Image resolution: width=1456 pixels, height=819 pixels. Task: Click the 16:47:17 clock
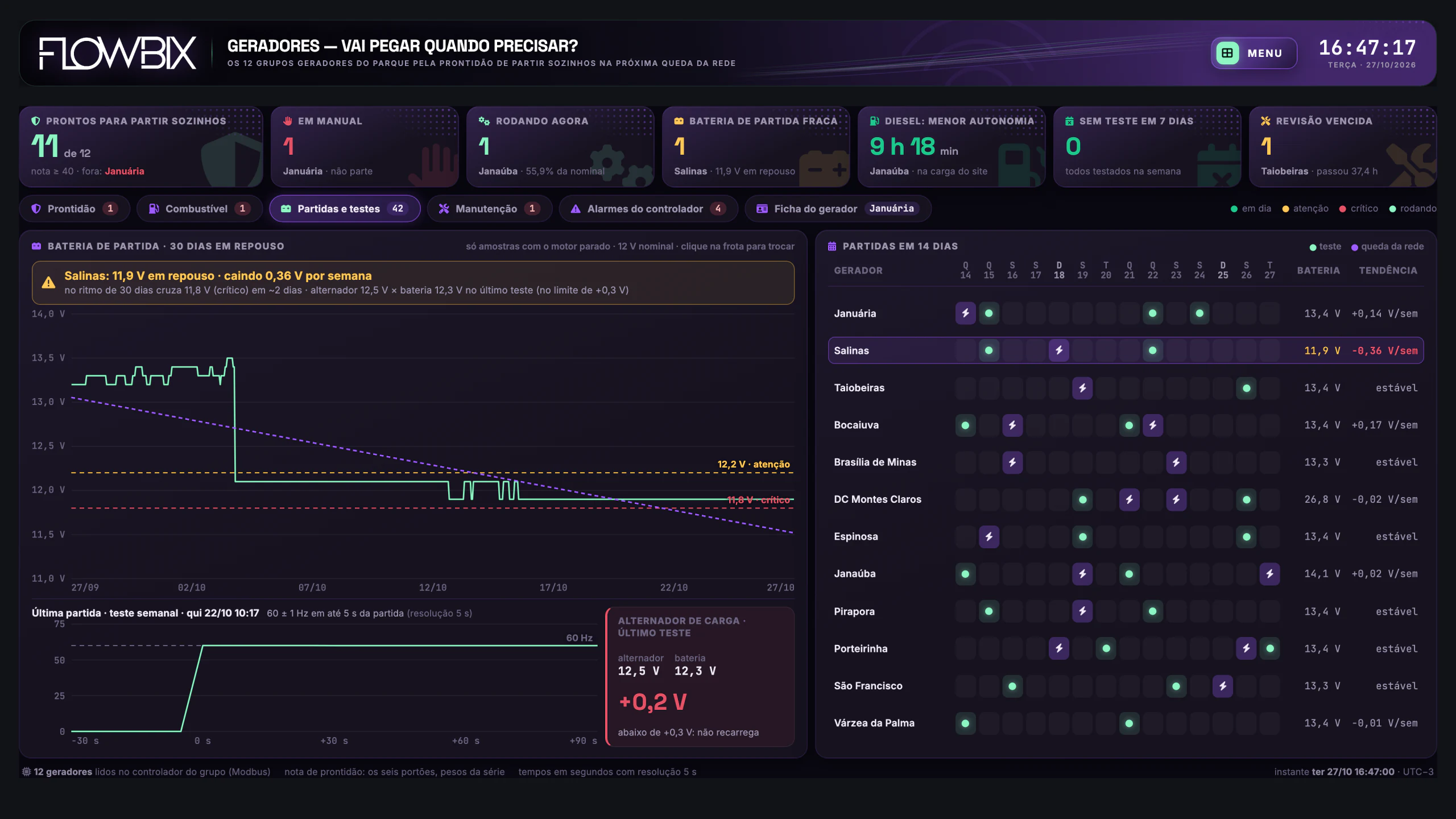pyautogui.click(x=1367, y=48)
